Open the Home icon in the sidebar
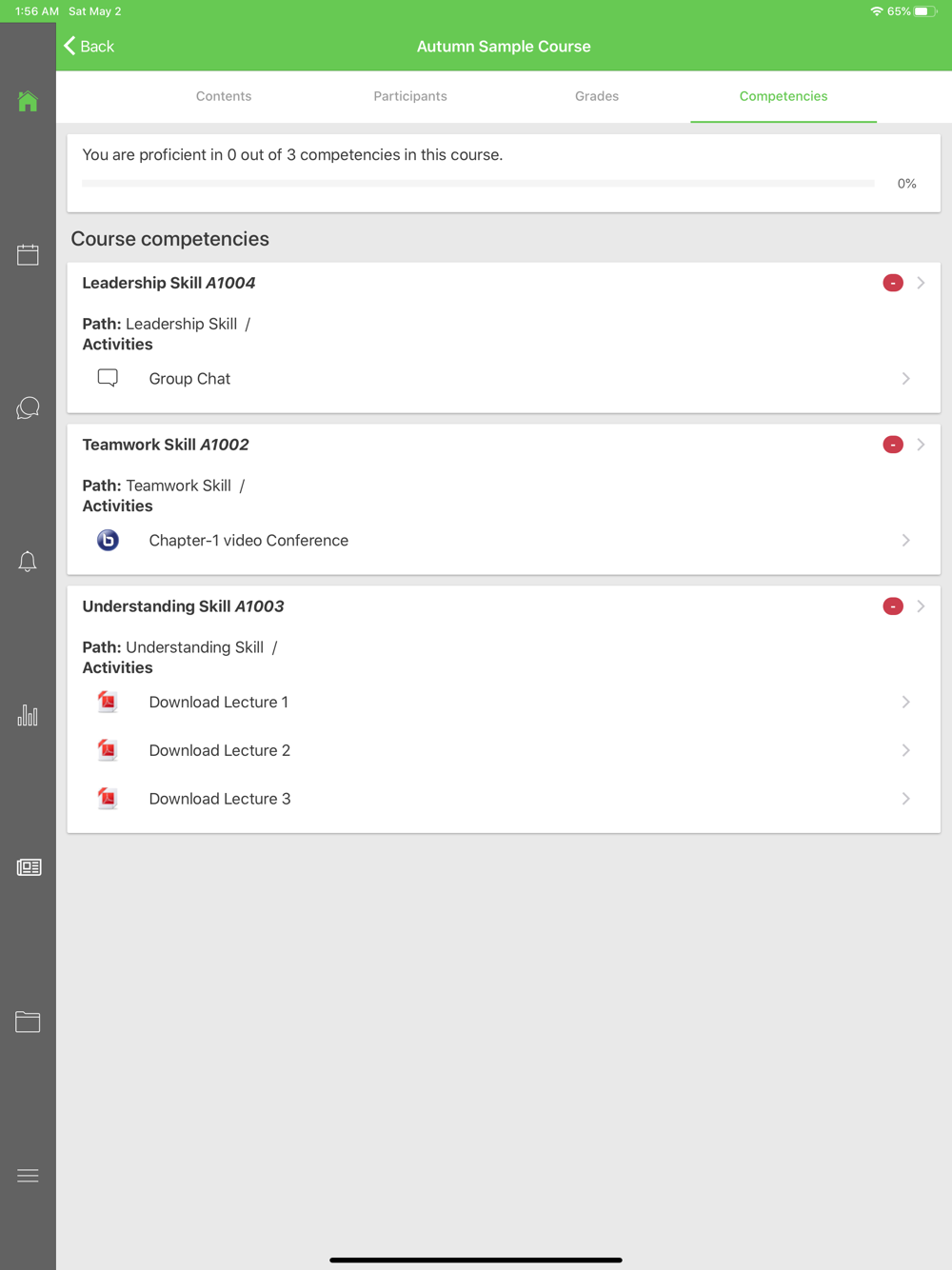This screenshot has height=1270, width=952. coord(28,101)
